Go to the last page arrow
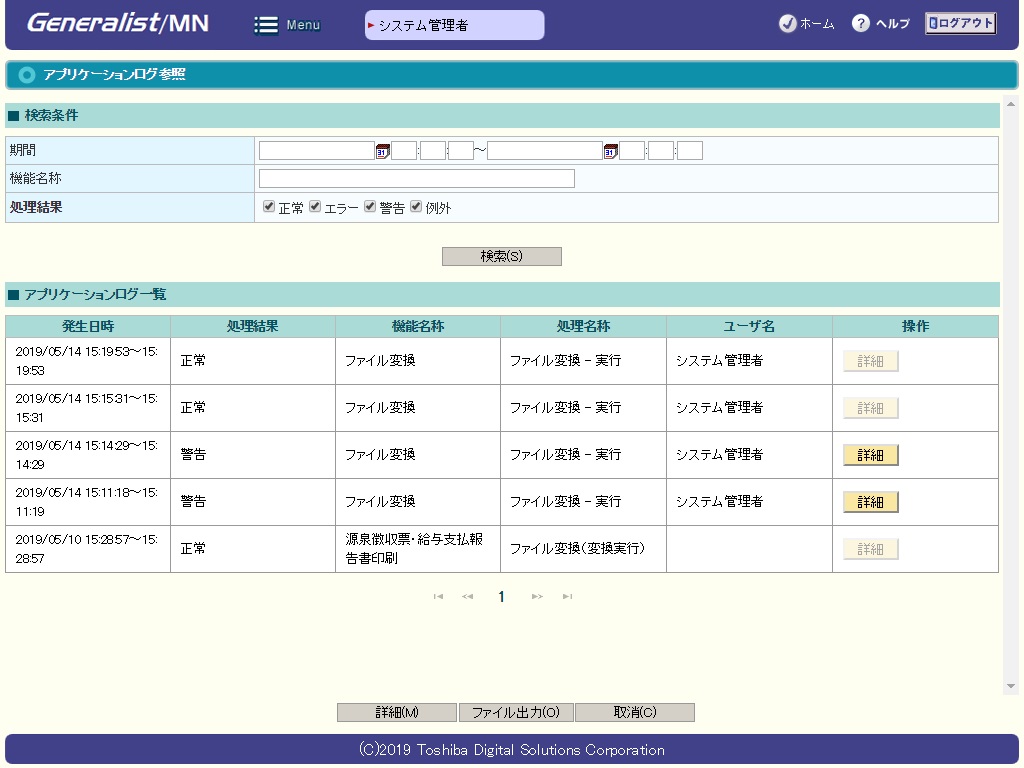 (x=567, y=597)
